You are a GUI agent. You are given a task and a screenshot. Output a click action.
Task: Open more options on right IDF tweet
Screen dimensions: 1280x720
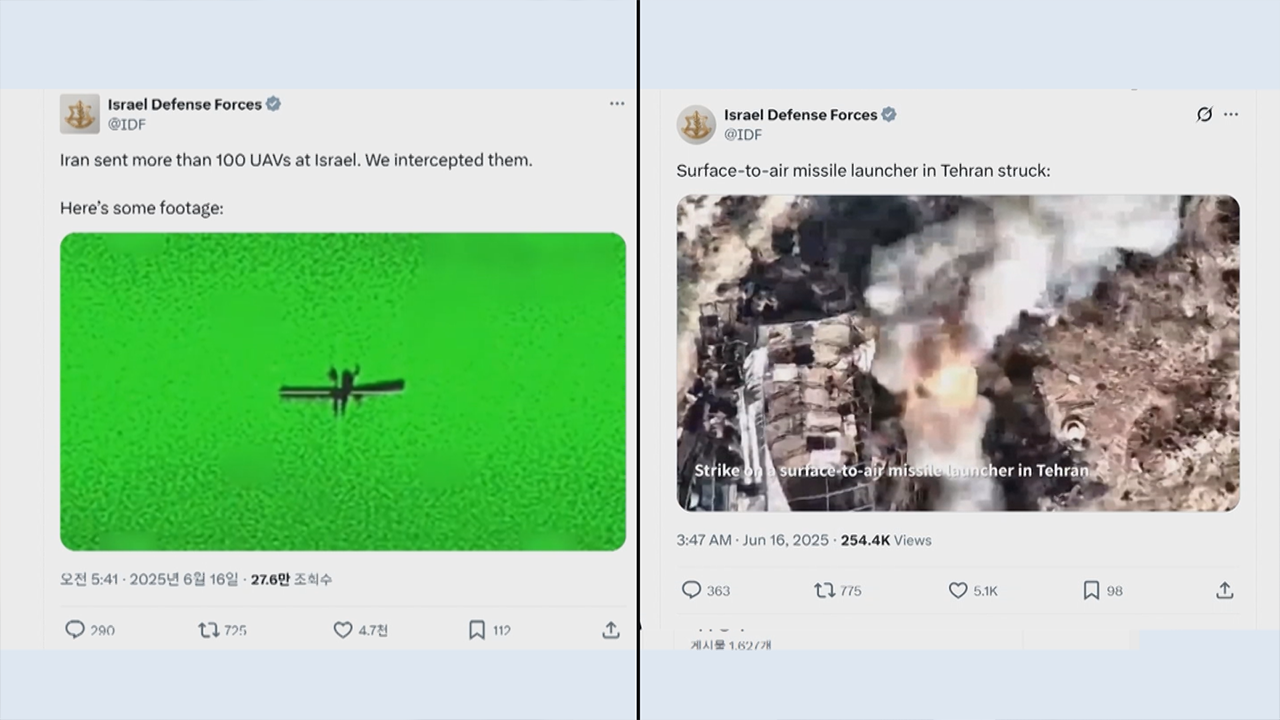tap(1231, 114)
